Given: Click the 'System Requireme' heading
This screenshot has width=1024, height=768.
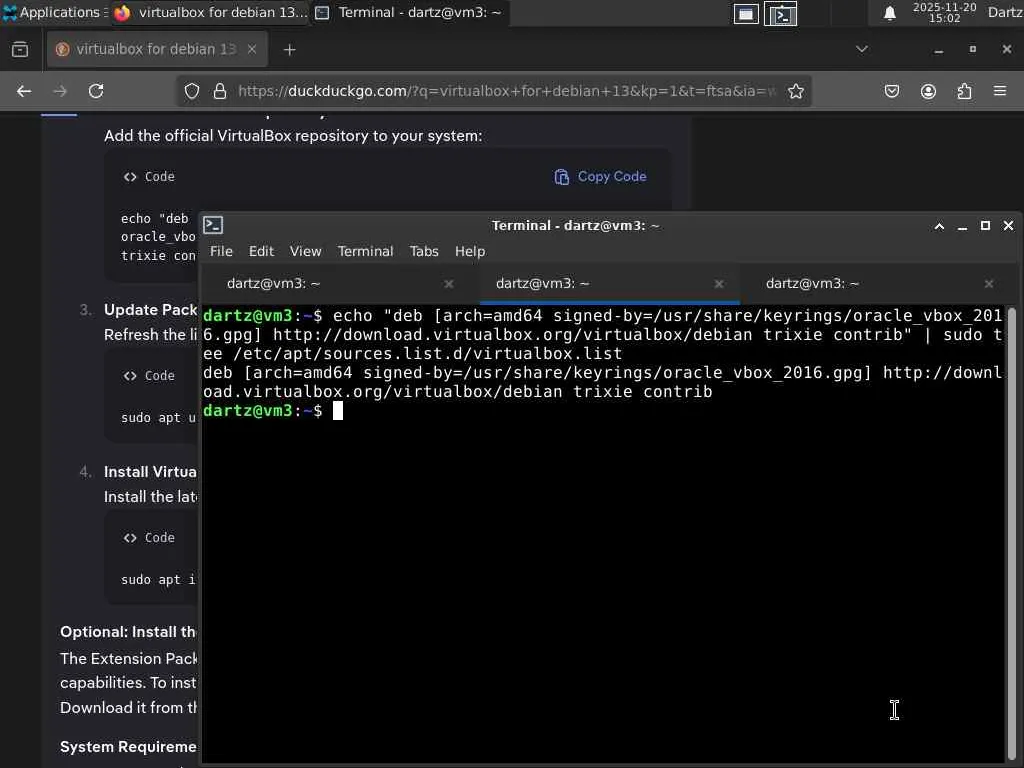Looking at the screenshot, I should tap(128, 746).
